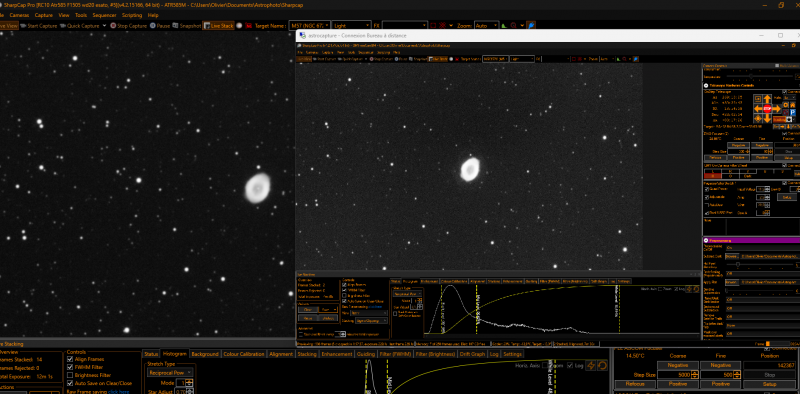Click the focuser Refocus button
The height and width of the screenshot is (394, 800).
pyautogui.click(x=635, y=384)
